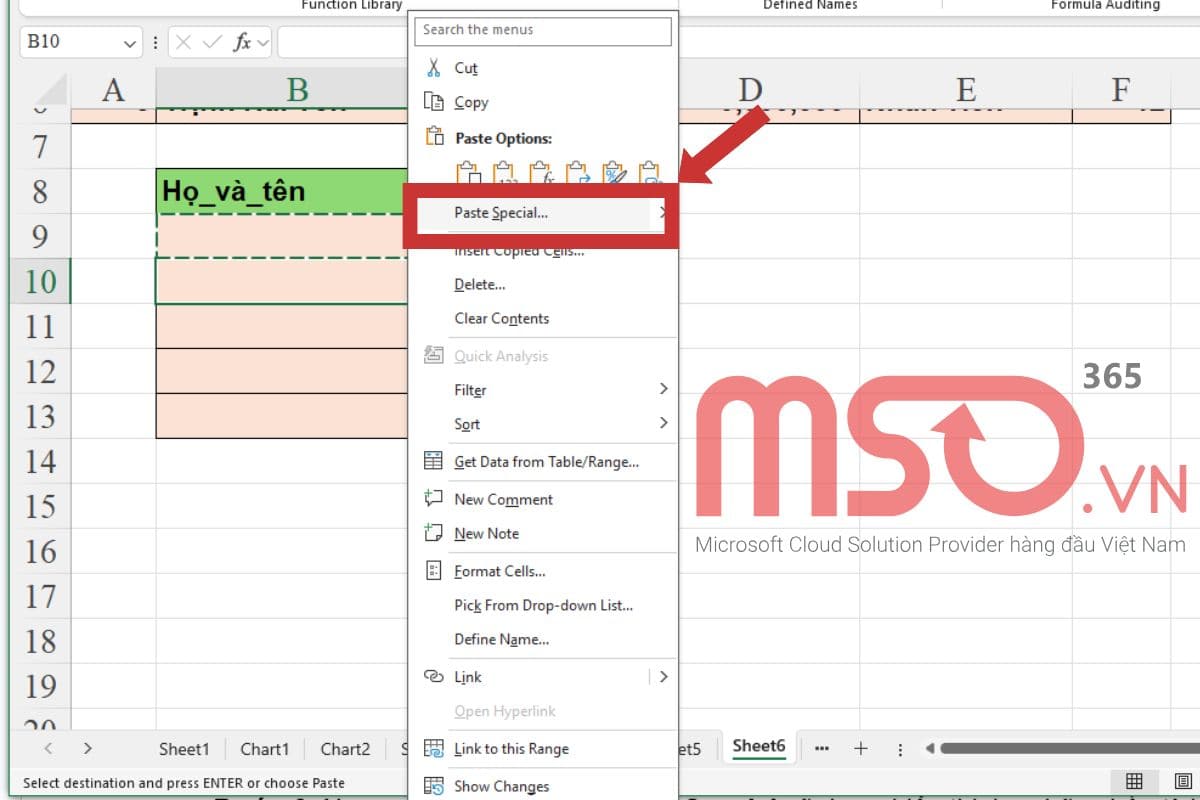This screenshot has width=1200, height=800.
Task: Click the Link chain icon
Action: tap(433, 676)
